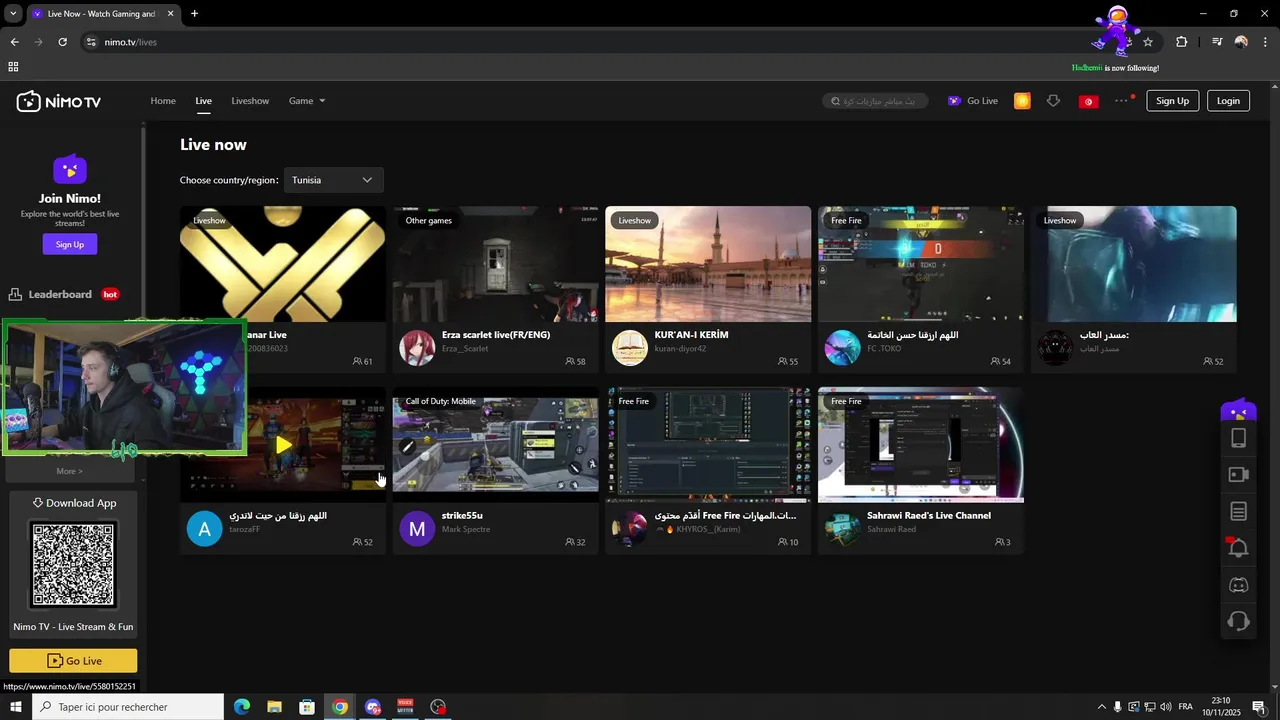Viewport: 1280px width, 720px height.
Task: Open the coin rewards icon in header
Action: pos(1022,101)
